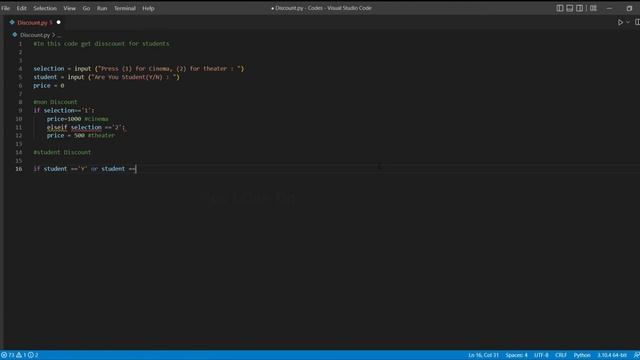Toggle the secondary side bar layout icon

[579, 8]
